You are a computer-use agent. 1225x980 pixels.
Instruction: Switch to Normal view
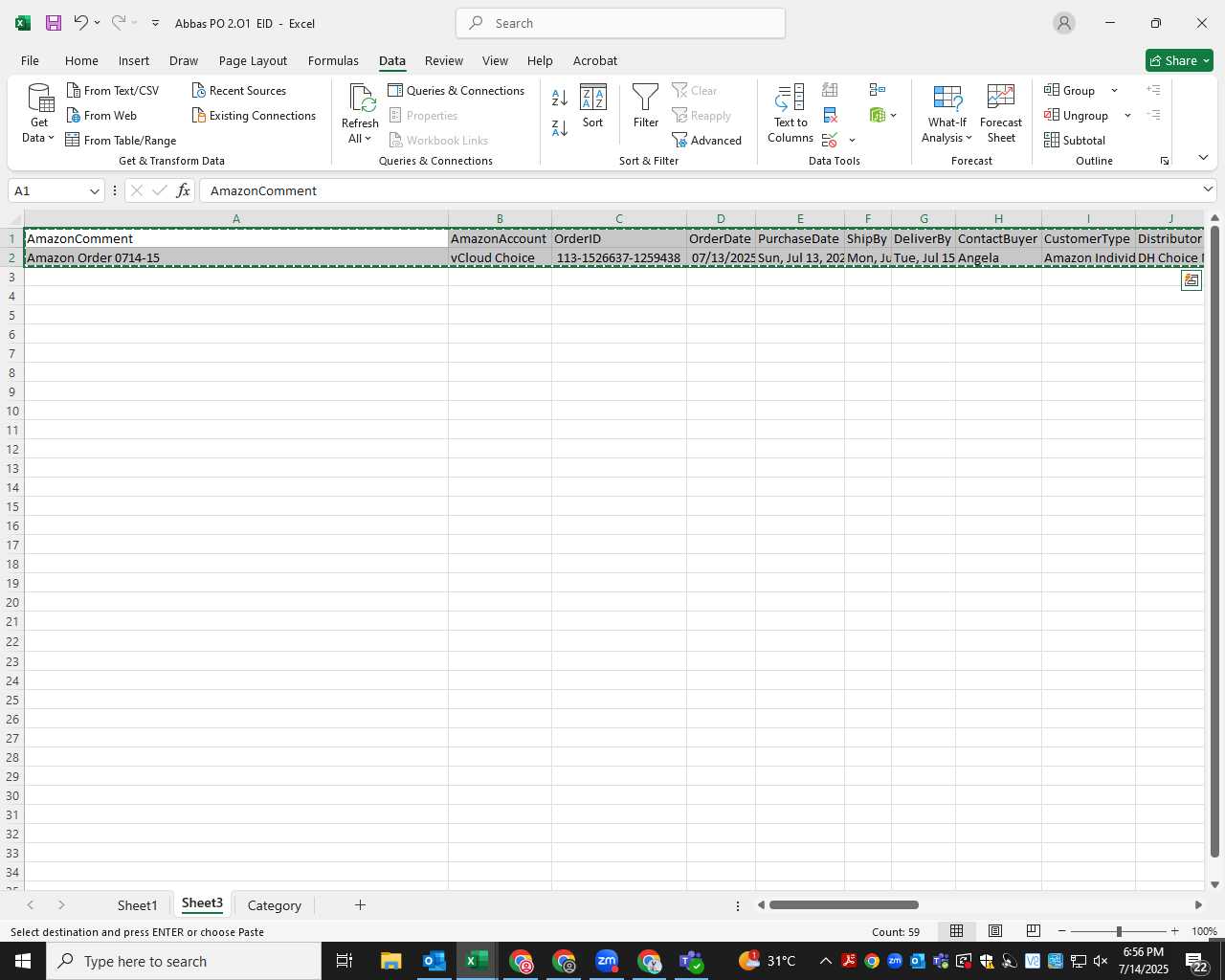point(956,931)
